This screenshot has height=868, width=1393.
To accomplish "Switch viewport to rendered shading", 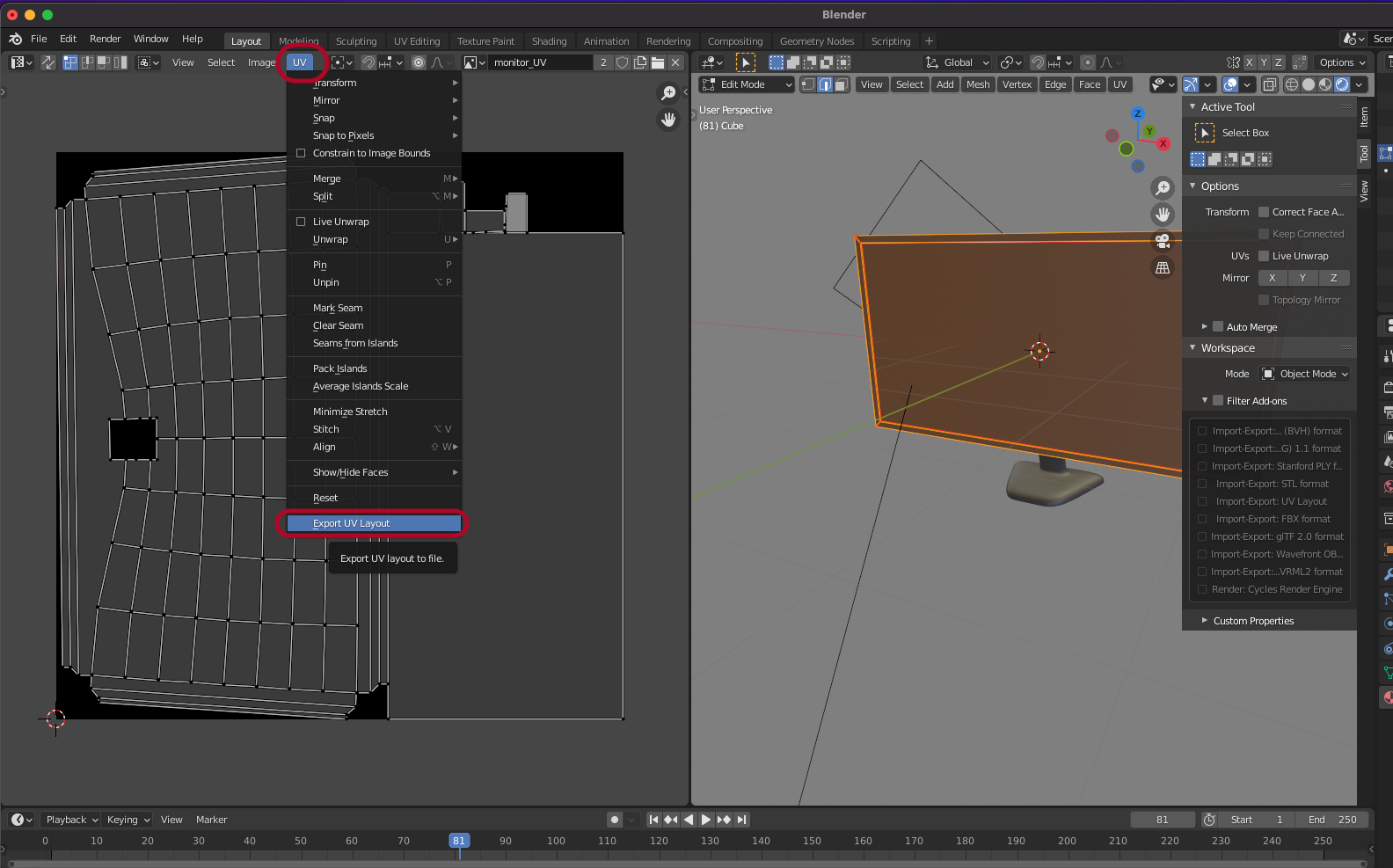I will tap(1342, 84).
